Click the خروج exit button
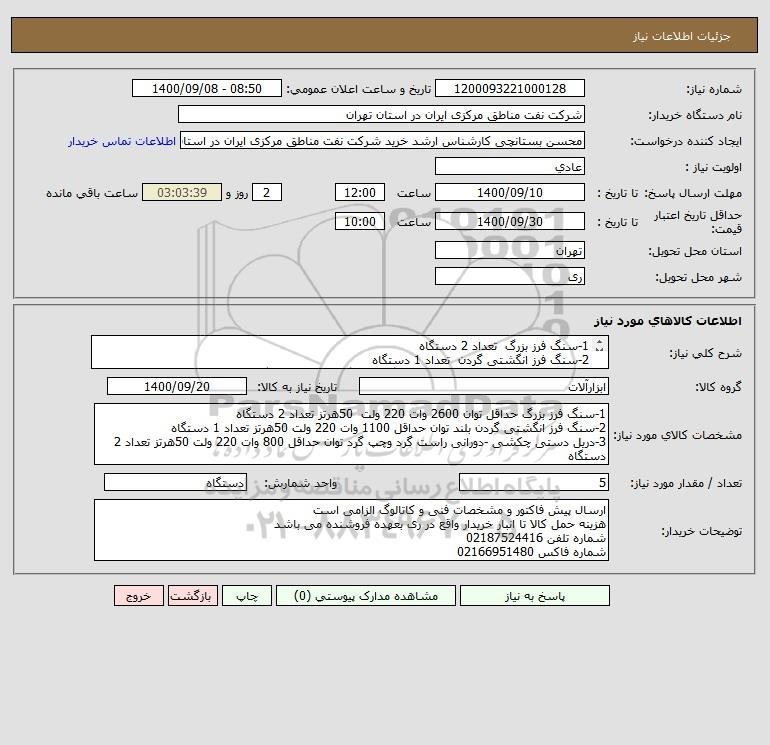 click(139, 596)
